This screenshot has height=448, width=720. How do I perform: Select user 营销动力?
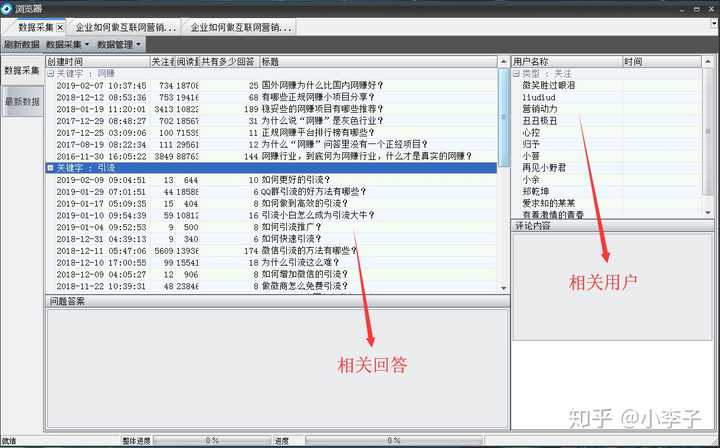coord(540,109)
